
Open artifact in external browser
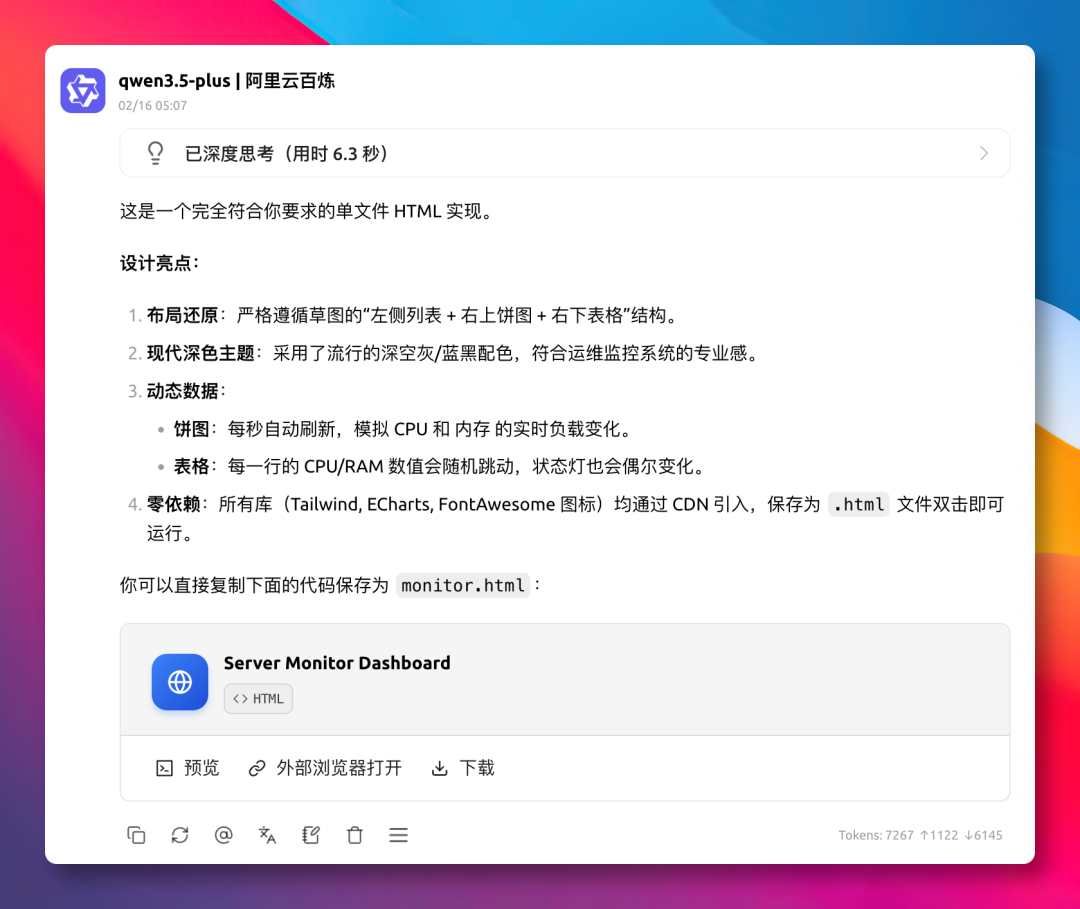click(x=325, y=768)
